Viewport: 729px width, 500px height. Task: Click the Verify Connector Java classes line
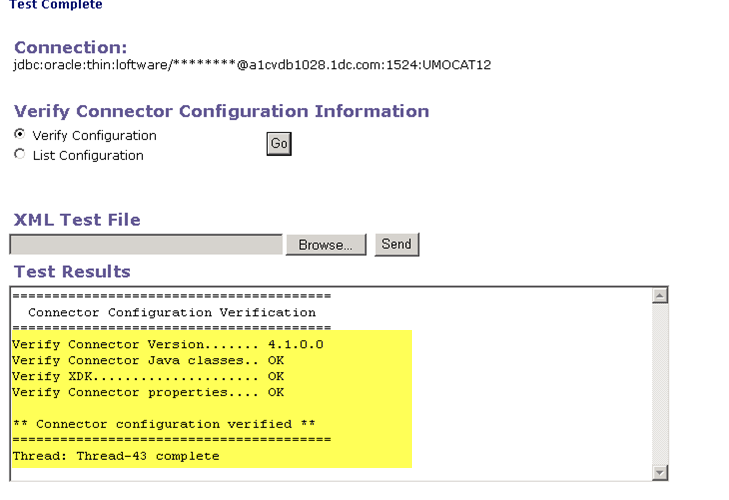tap(148, 360)
